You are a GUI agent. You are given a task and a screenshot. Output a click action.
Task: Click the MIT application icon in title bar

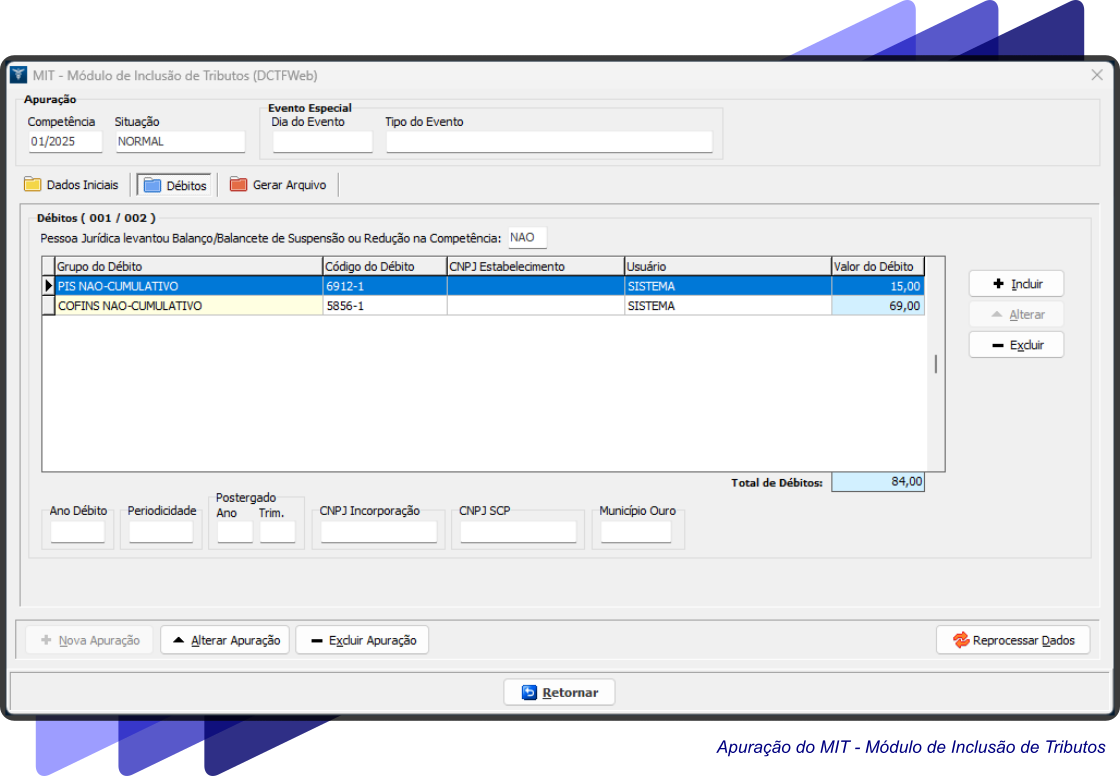pos(18,75)
